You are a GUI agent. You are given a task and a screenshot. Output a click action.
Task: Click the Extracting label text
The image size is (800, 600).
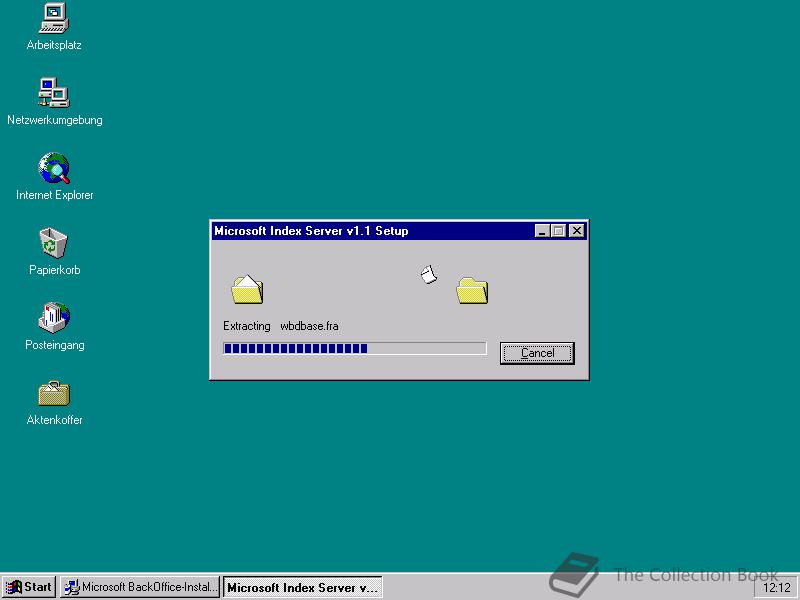(x=247, y=326)
